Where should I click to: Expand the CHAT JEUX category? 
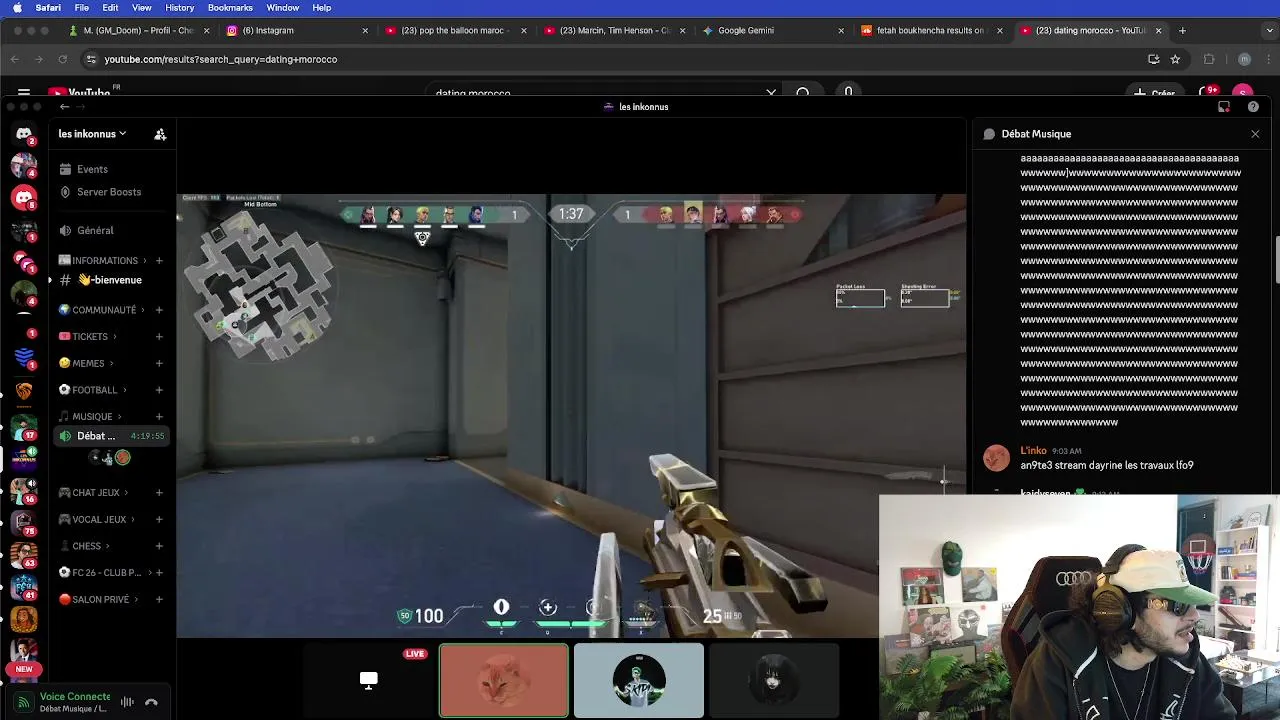pos(95,493)
